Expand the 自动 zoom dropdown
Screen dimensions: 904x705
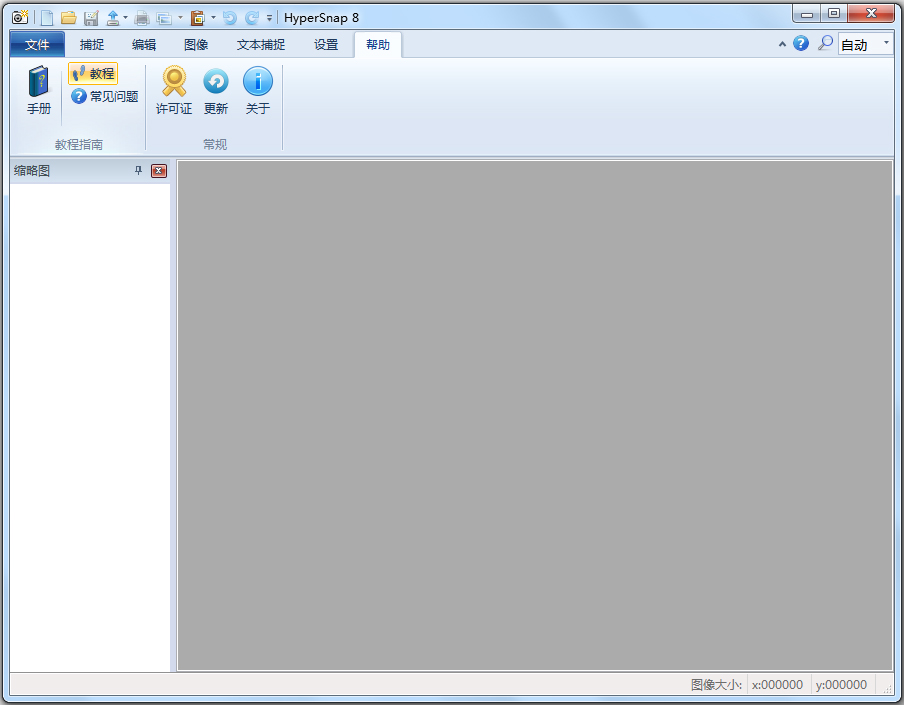pos(886,44)
